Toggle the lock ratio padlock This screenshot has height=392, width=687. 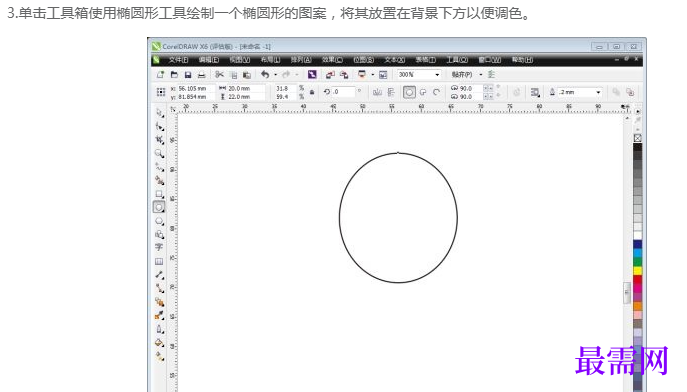(312, 92)
